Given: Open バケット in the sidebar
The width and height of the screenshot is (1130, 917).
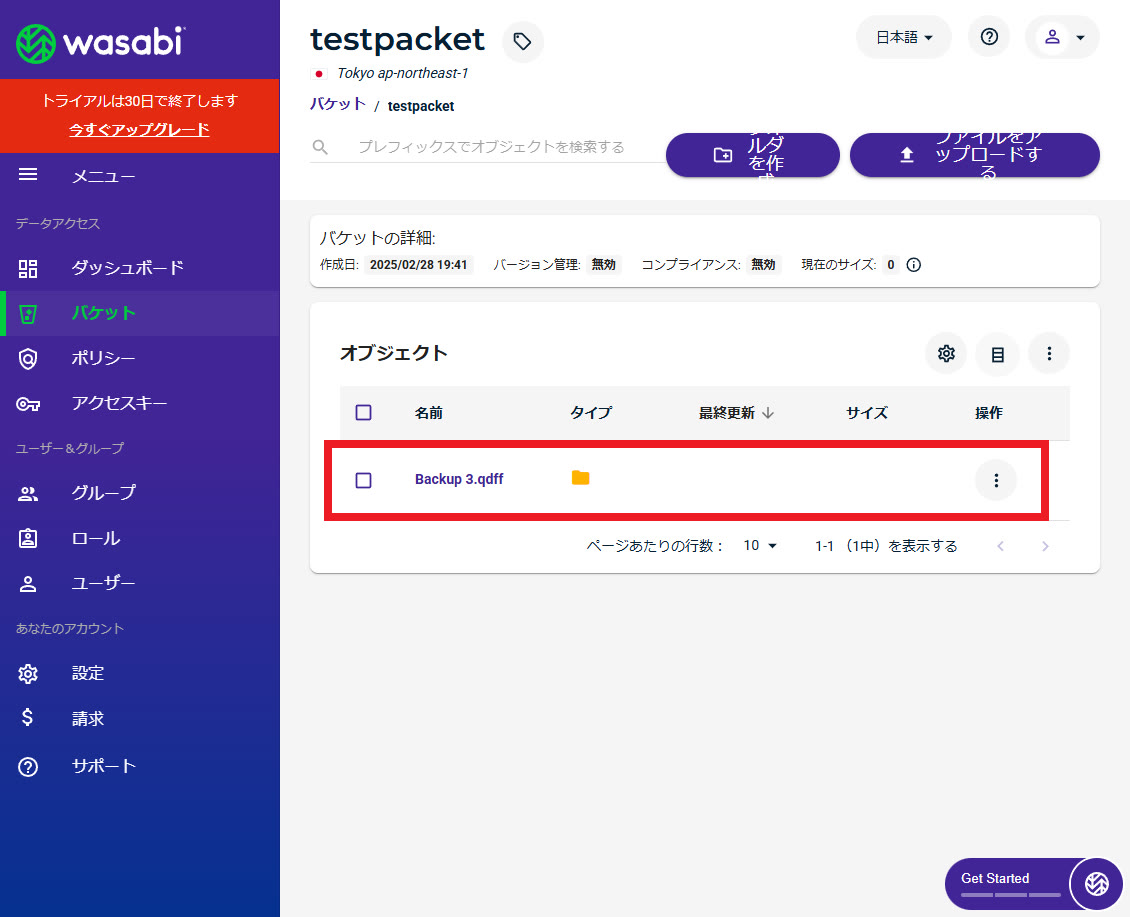Looking at the screenshot, I should pyautogui.click(x=140, y=314).
